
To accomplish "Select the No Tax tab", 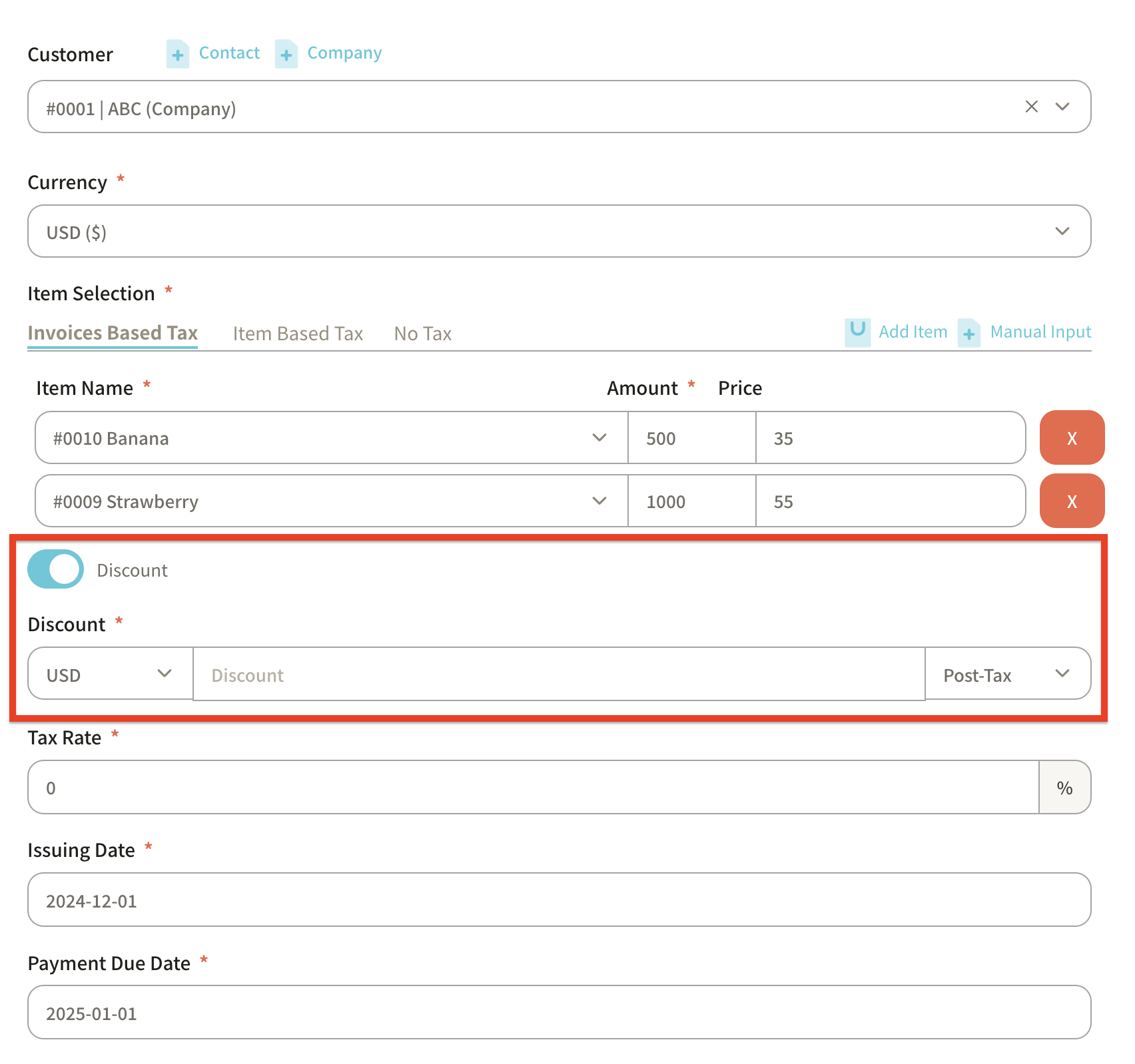I will coord(422,334).
